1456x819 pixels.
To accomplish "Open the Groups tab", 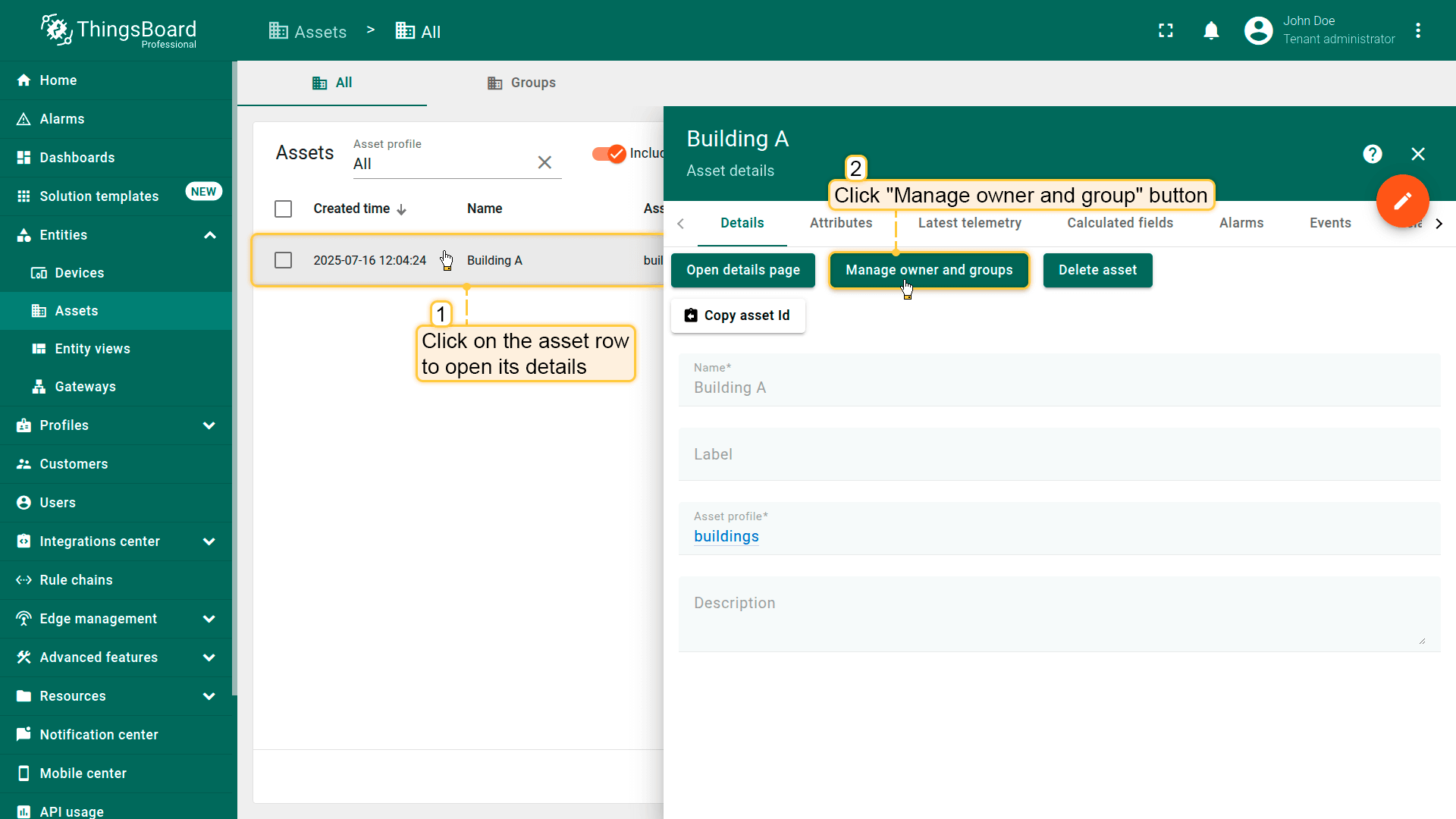I will point(521,83).
